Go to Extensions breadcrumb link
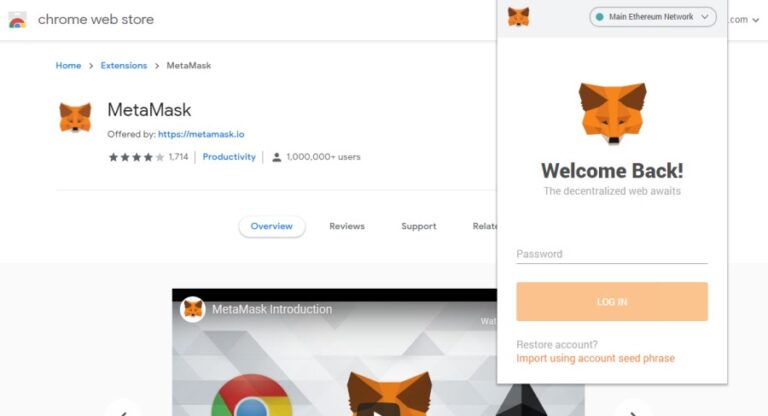 click(124, 66)
